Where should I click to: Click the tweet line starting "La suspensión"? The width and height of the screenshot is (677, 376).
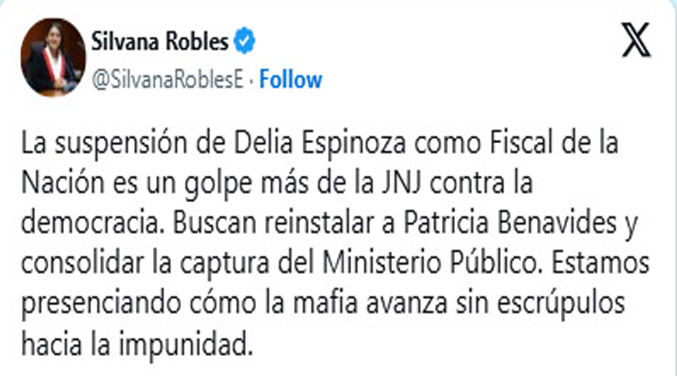point(320,143)
